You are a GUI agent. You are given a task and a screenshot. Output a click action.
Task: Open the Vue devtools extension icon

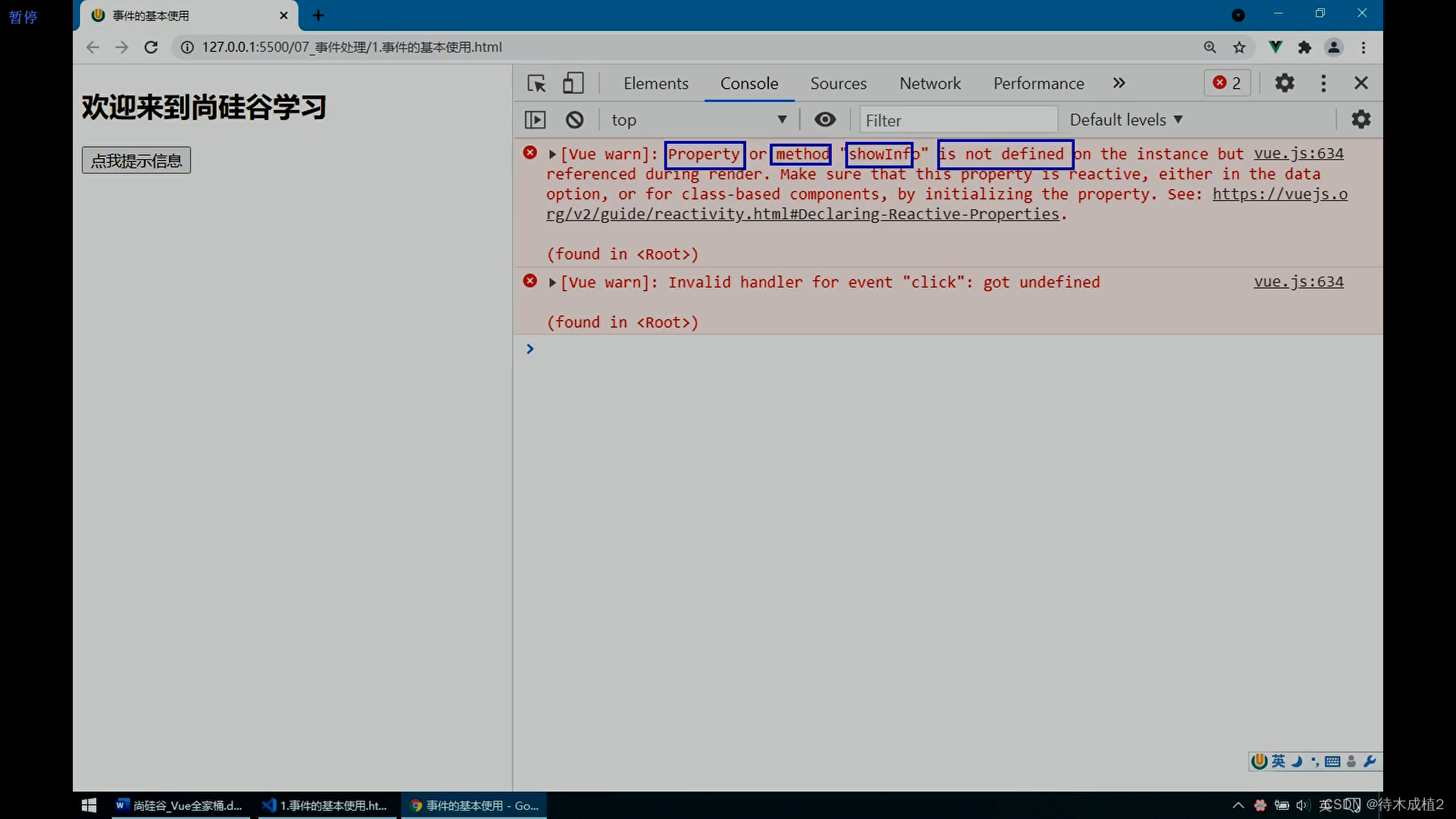1276,47
